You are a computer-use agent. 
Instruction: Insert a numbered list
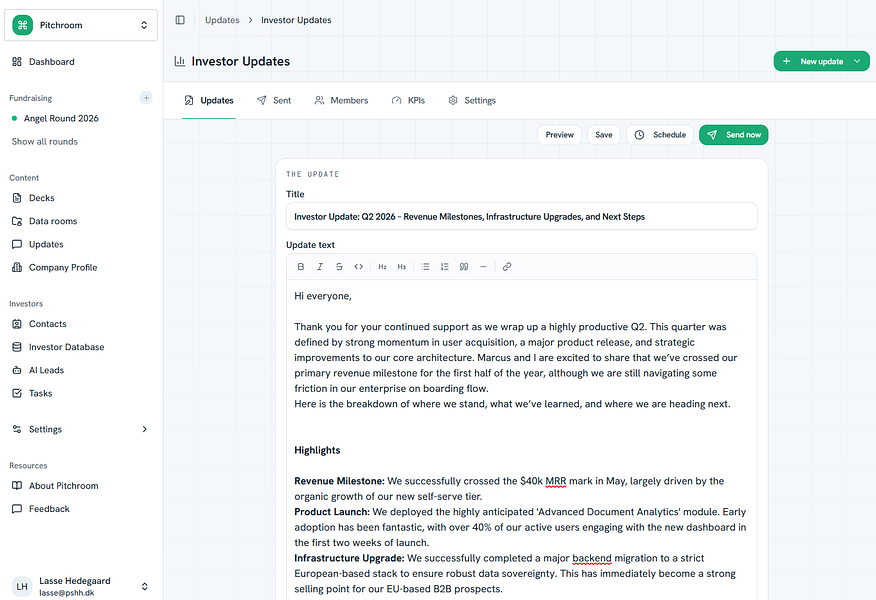tap(445, 267)
